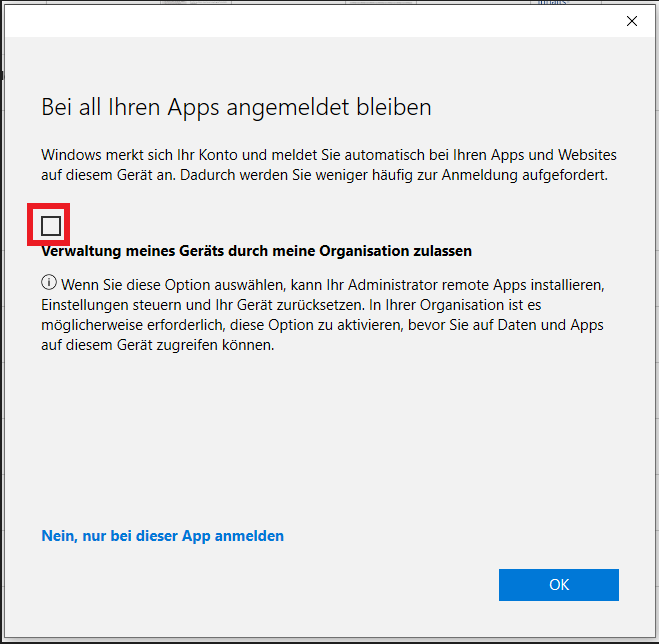Click the white title bar of the dialog
The image size is (659, 644).
[x=300, y=20]
